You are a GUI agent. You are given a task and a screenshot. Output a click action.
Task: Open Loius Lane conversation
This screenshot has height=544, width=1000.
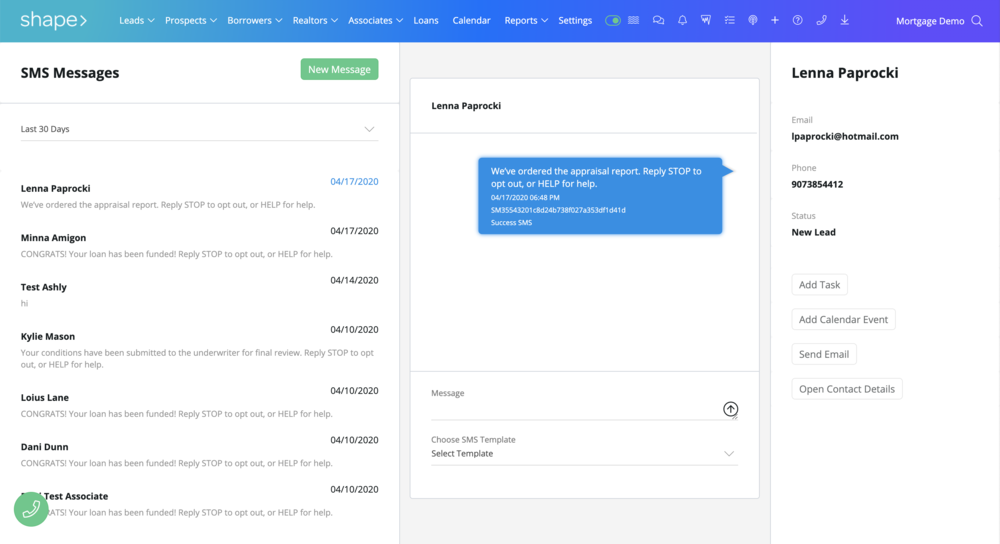point(199,405)
